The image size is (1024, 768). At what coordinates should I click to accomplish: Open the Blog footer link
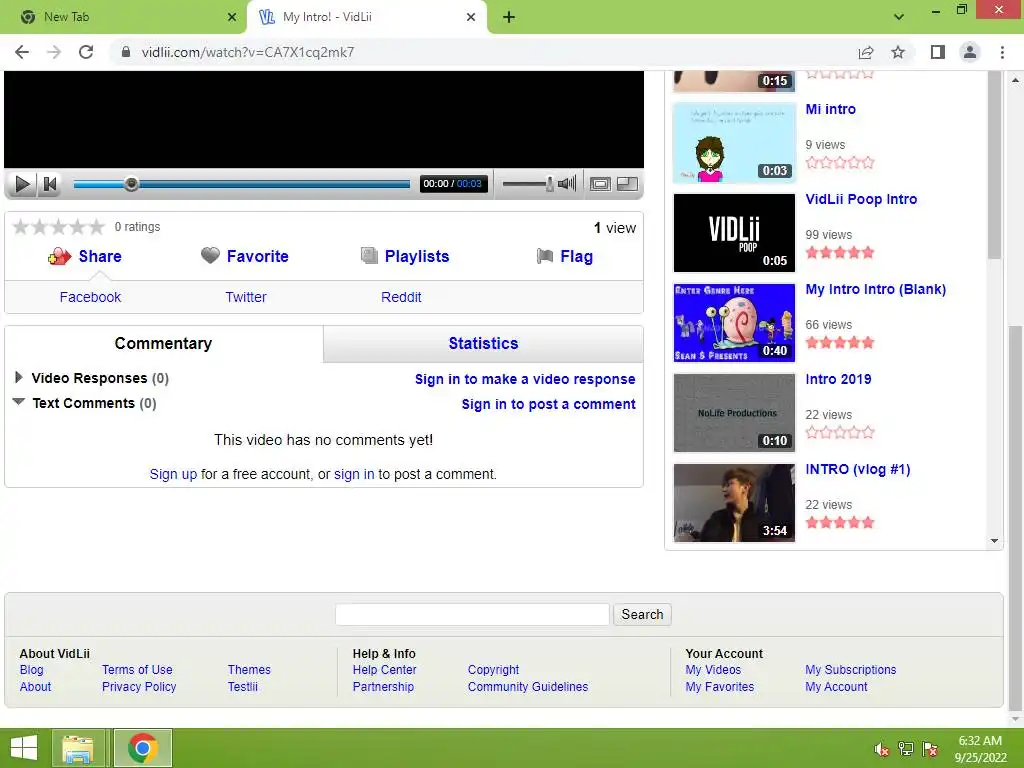[x=31, y=670]
